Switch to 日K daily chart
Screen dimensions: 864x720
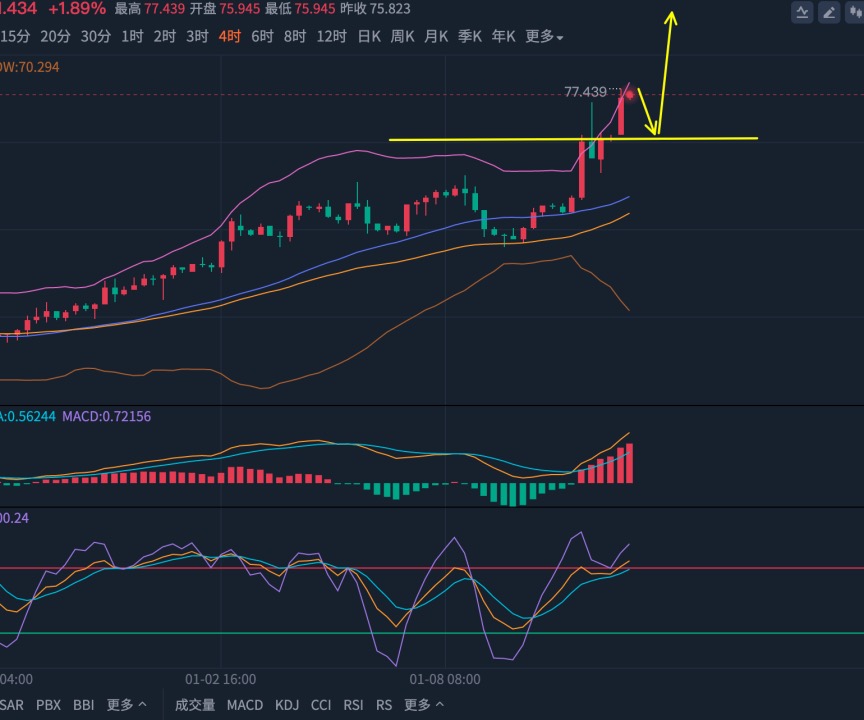pyautogui.click(x=369, y=36)
